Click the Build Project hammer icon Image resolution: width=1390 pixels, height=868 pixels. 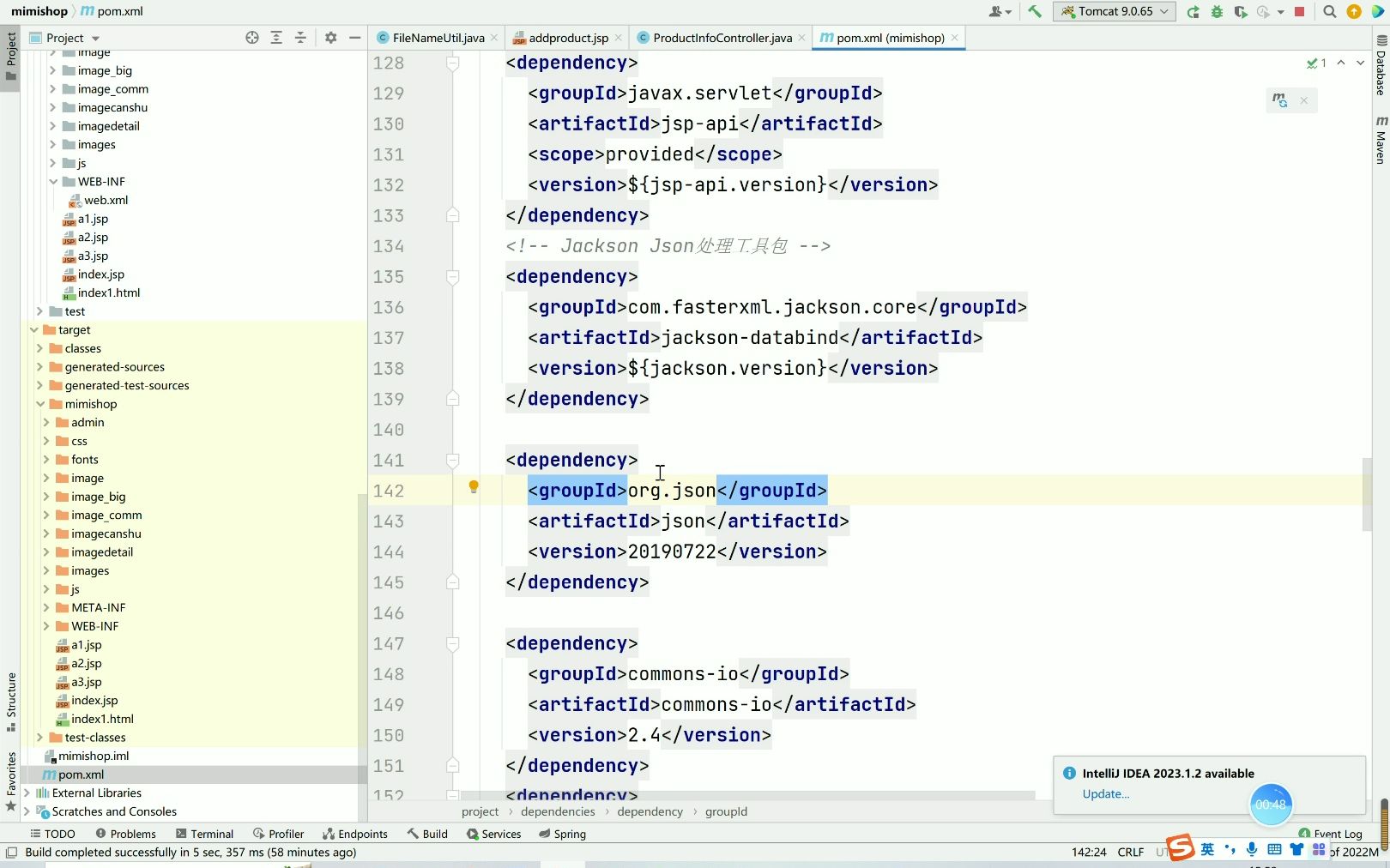(1035, 11)
